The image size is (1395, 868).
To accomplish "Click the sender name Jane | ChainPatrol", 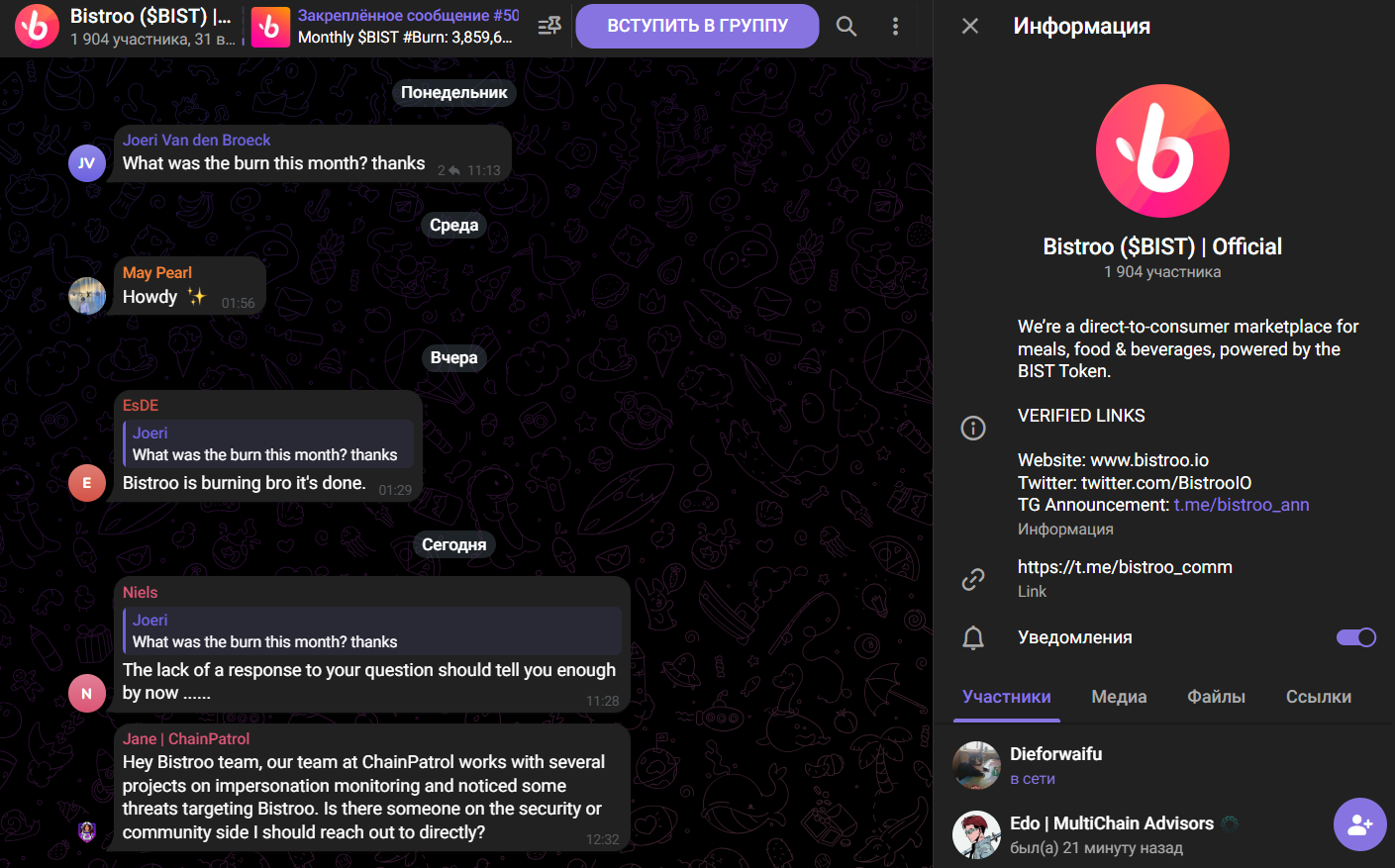I will (x=186, y=739).
